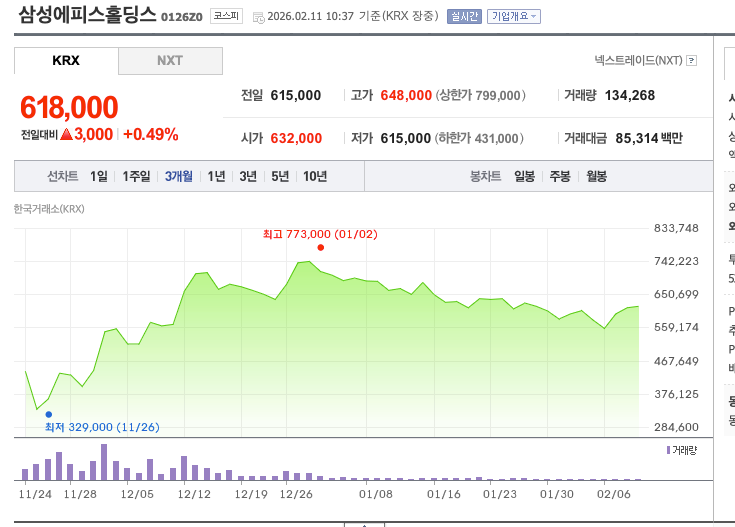Click the 거래량 value 134,268
The width and height of the screenshot is (735, 527).
(x=630, y=96)
